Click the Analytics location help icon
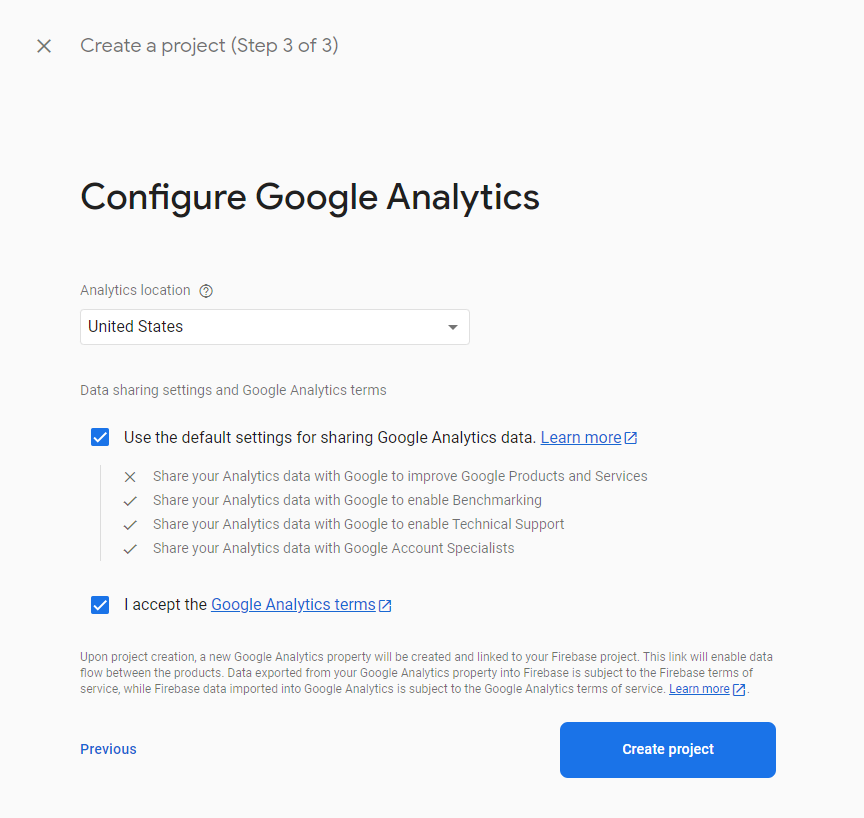 pos(206,291)
